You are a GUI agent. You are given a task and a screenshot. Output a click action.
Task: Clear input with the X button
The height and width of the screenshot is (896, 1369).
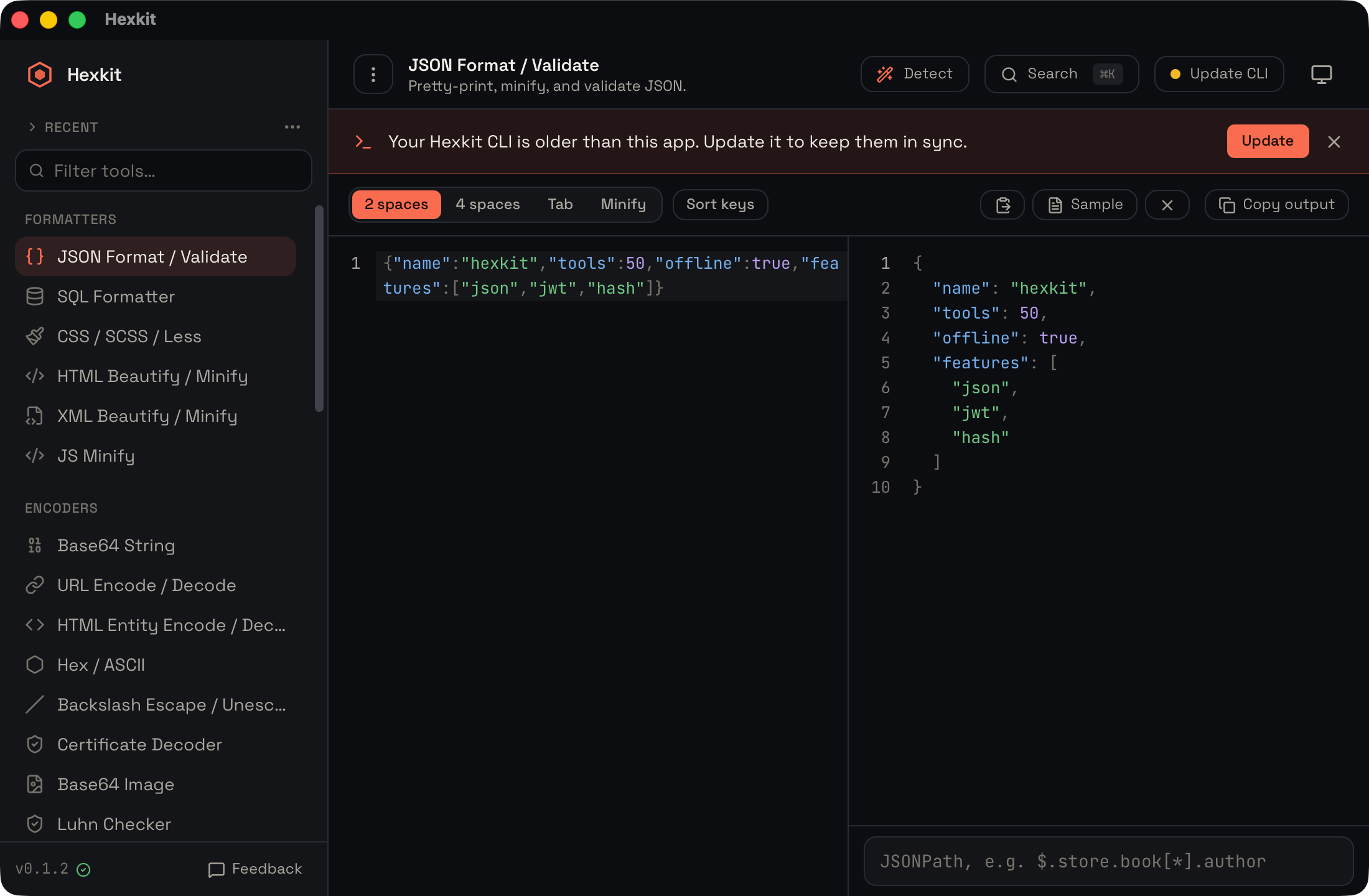click(1167, 205)
